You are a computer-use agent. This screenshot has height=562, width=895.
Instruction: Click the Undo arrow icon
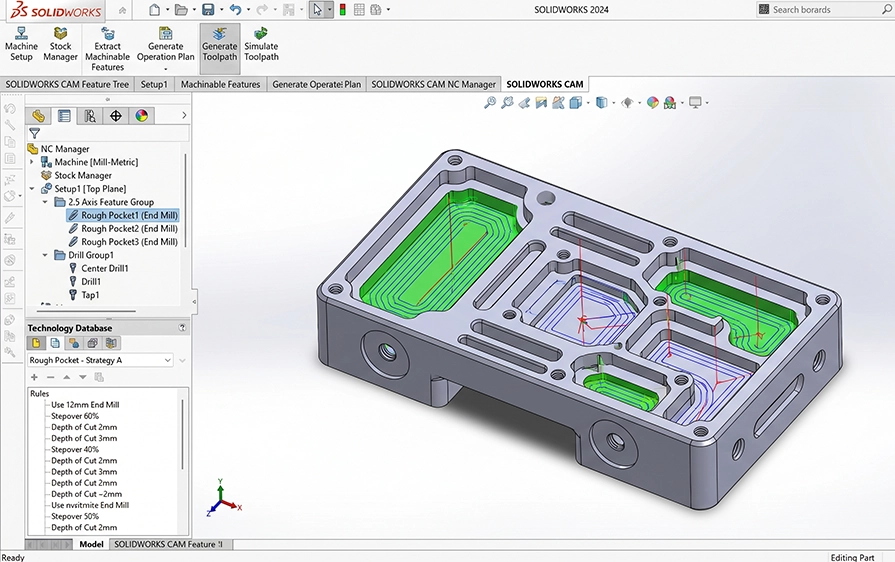[235, 10]
